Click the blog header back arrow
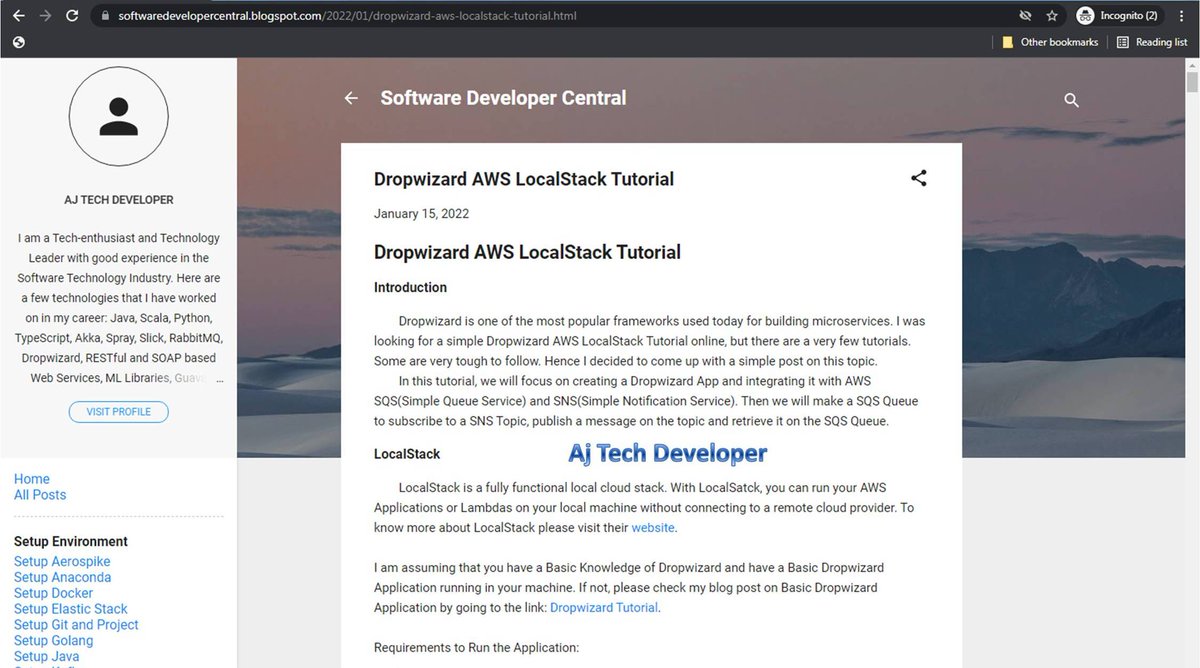The height and width of the screenshot is (668, 1200). (x=350, y=98)
